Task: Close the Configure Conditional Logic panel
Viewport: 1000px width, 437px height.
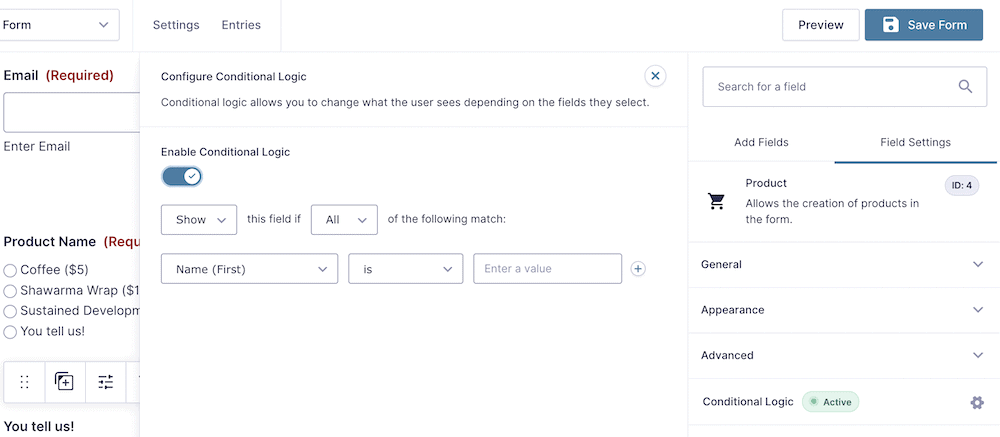Action: 655,76
